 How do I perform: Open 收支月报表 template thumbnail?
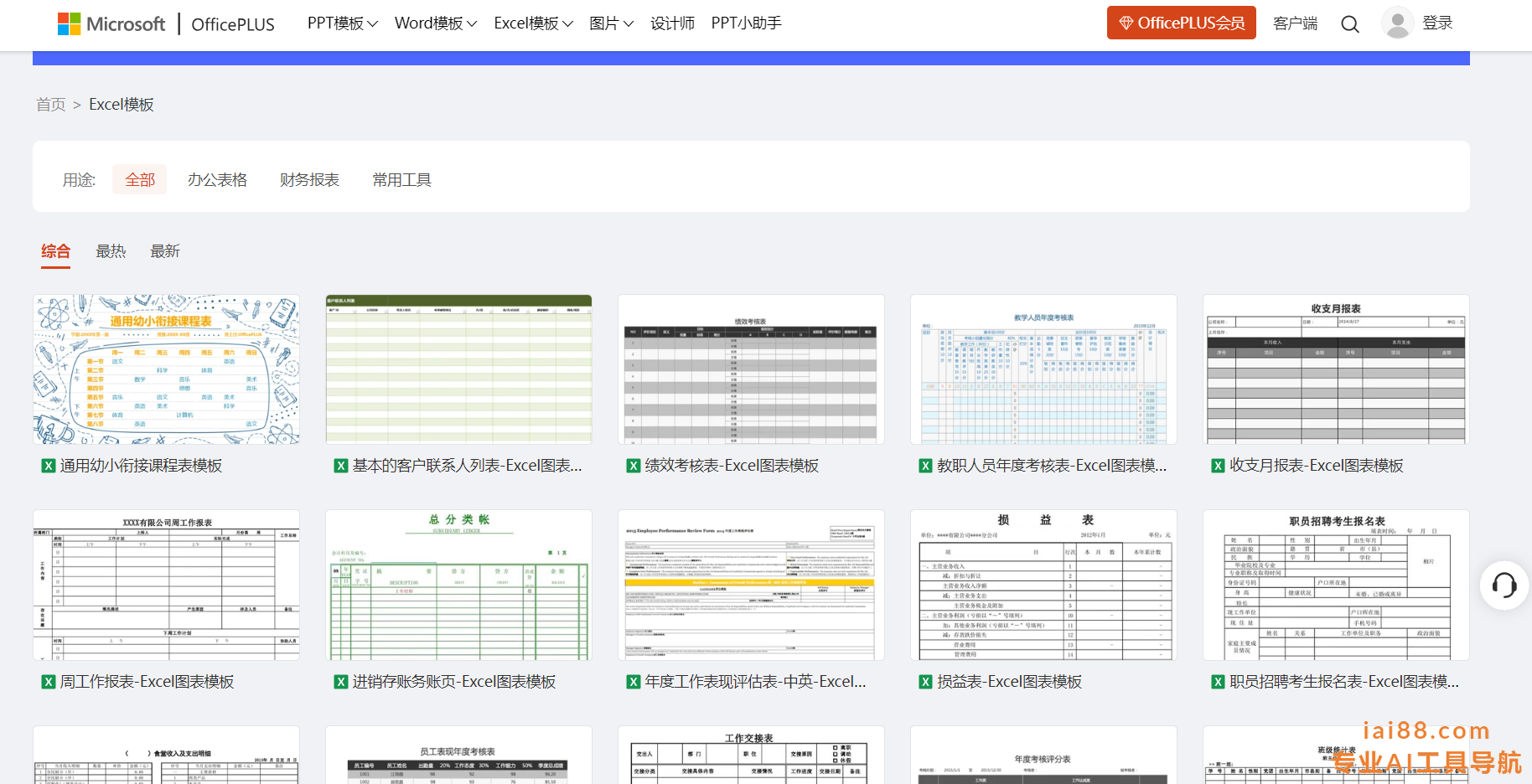[1336, 369]
